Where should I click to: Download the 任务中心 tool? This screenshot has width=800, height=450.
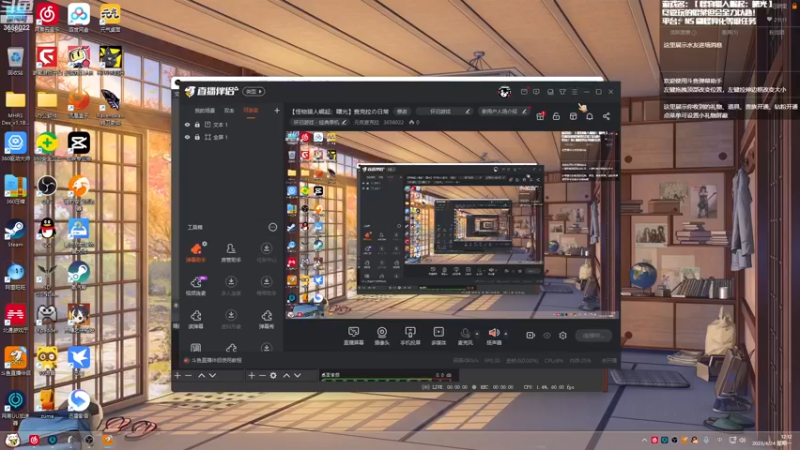[266, 253]
